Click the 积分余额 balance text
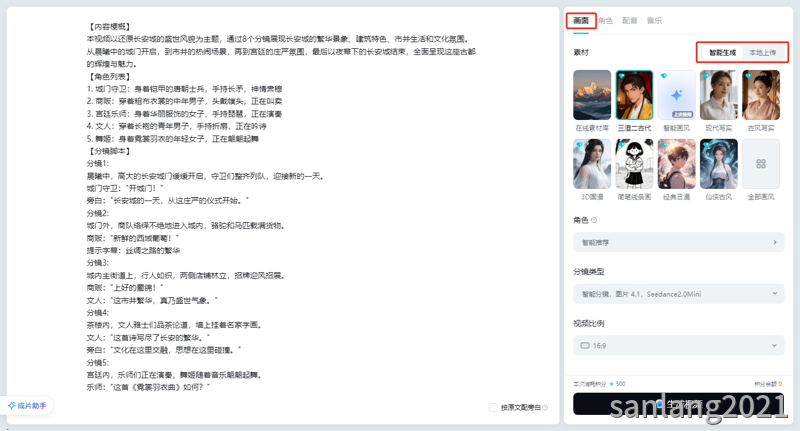 768,384
